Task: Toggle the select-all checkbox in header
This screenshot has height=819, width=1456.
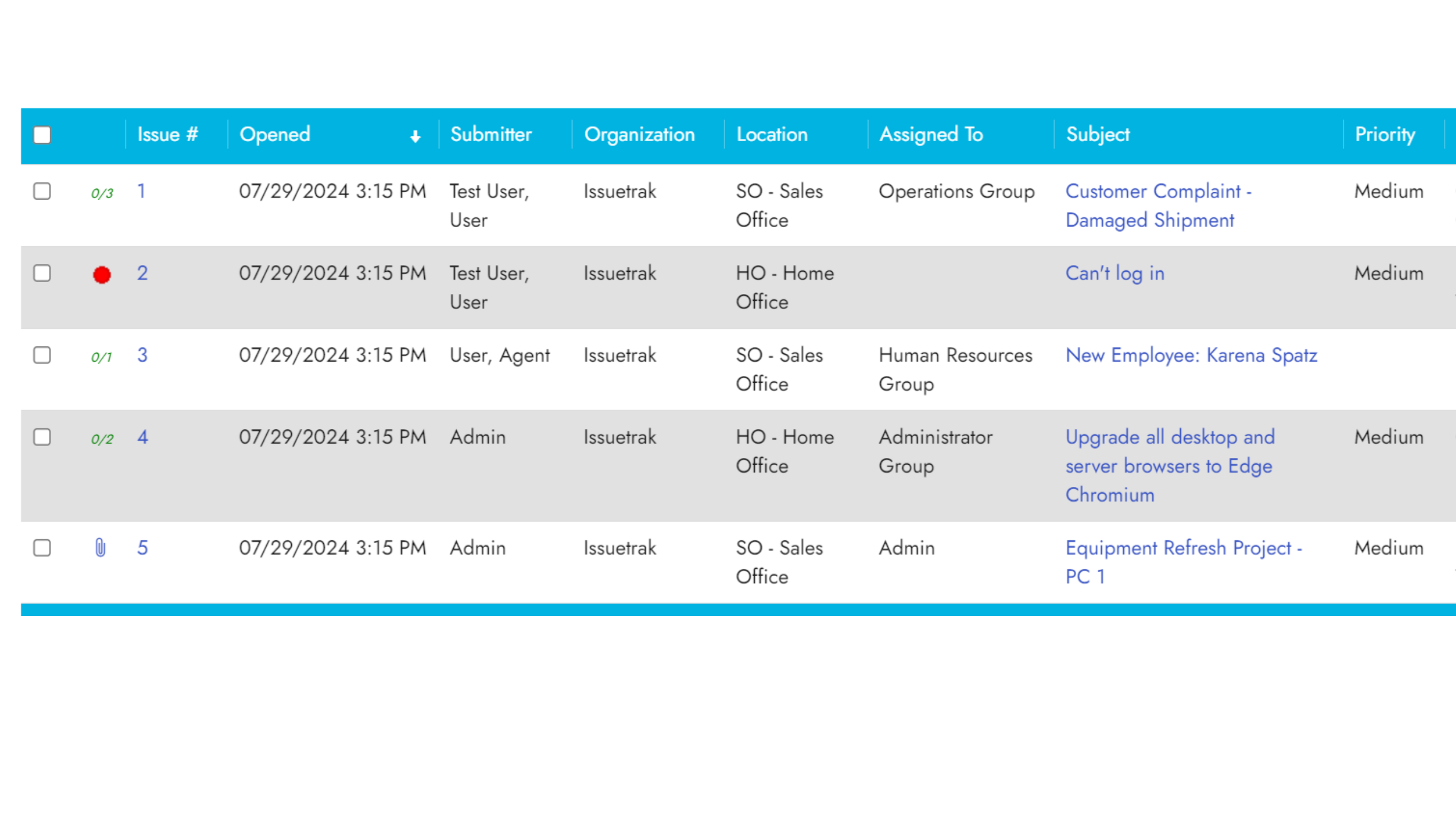Action: 42,135
